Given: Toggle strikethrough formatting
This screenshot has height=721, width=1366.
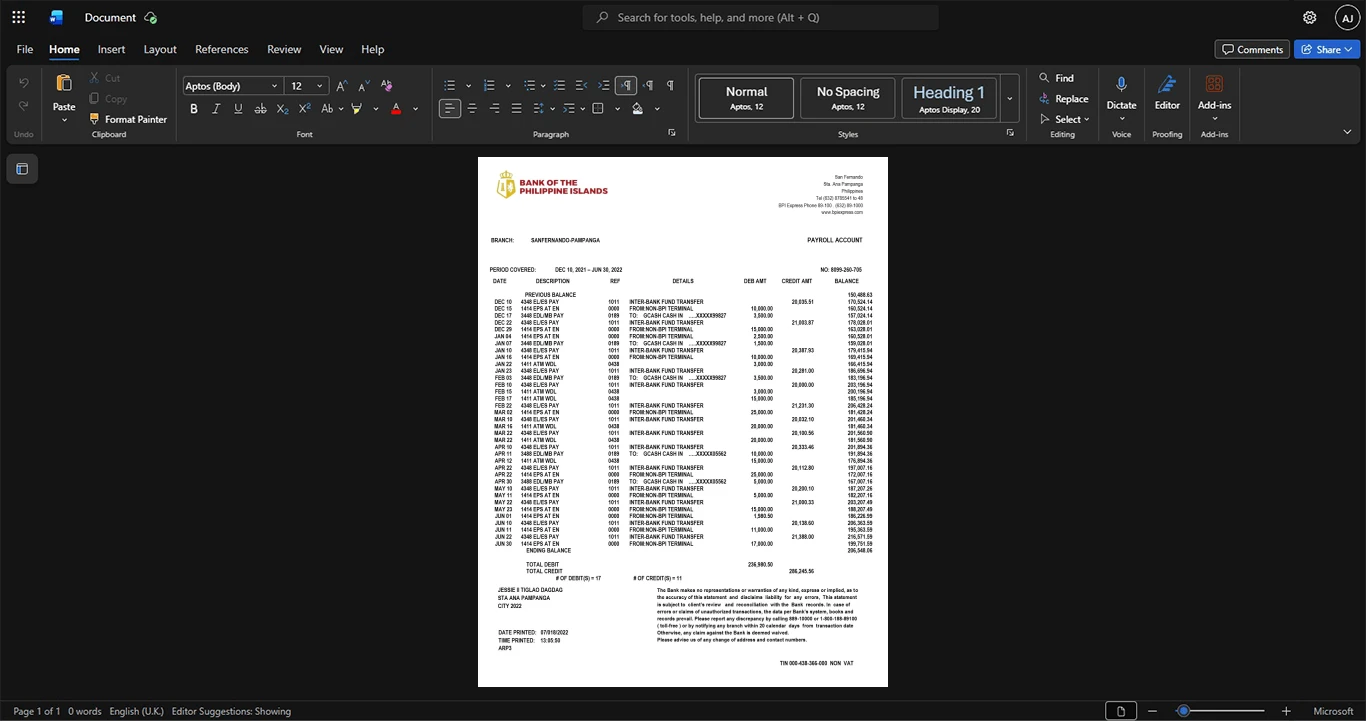Looking at the screenshot, I should 261,108.
